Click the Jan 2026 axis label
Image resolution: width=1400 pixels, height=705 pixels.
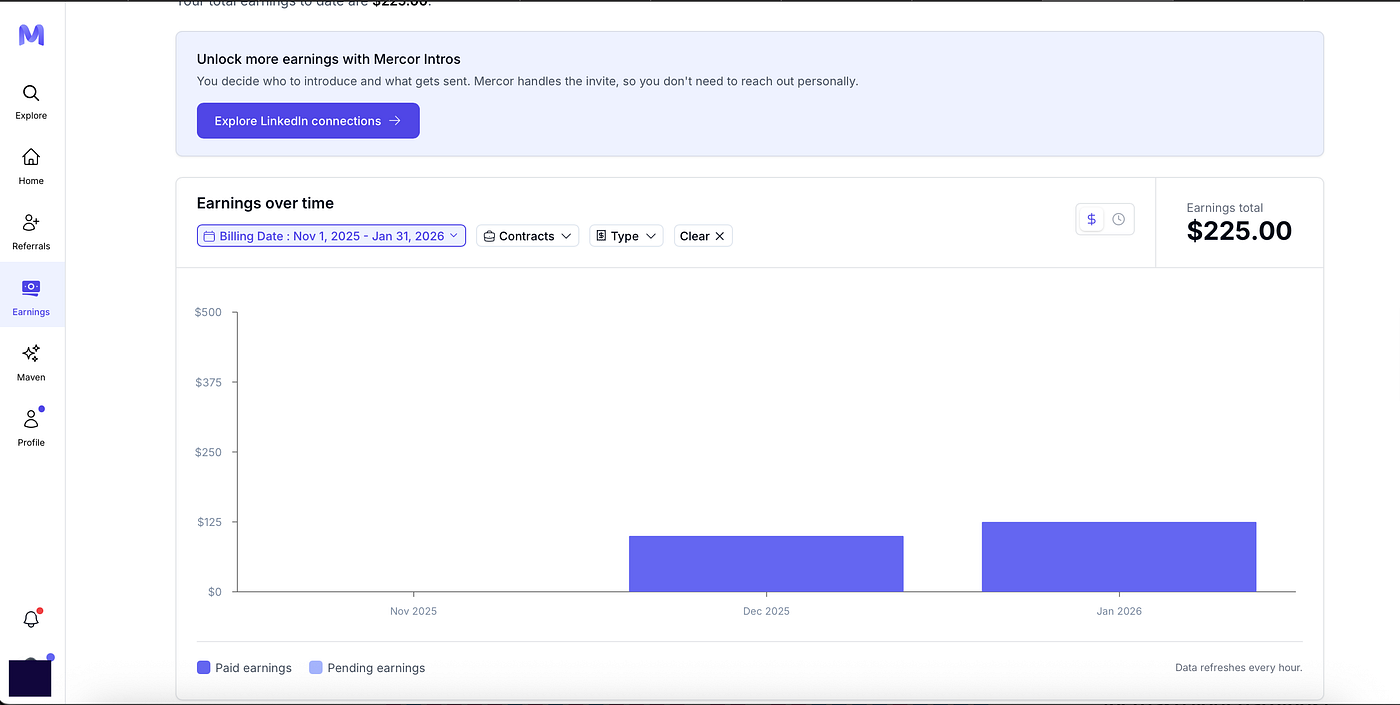[x=1119, y=611]
